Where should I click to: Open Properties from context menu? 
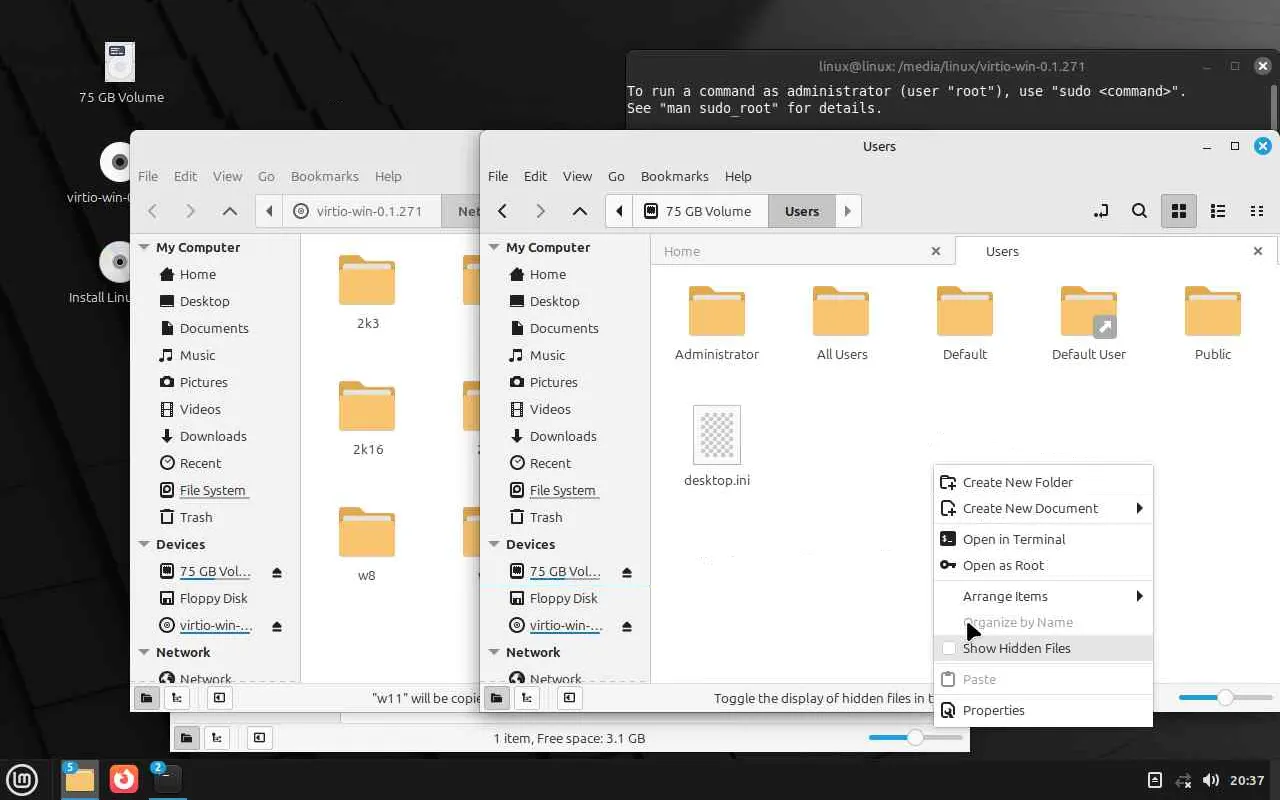pyautogui.click(x=1043, y=710)
